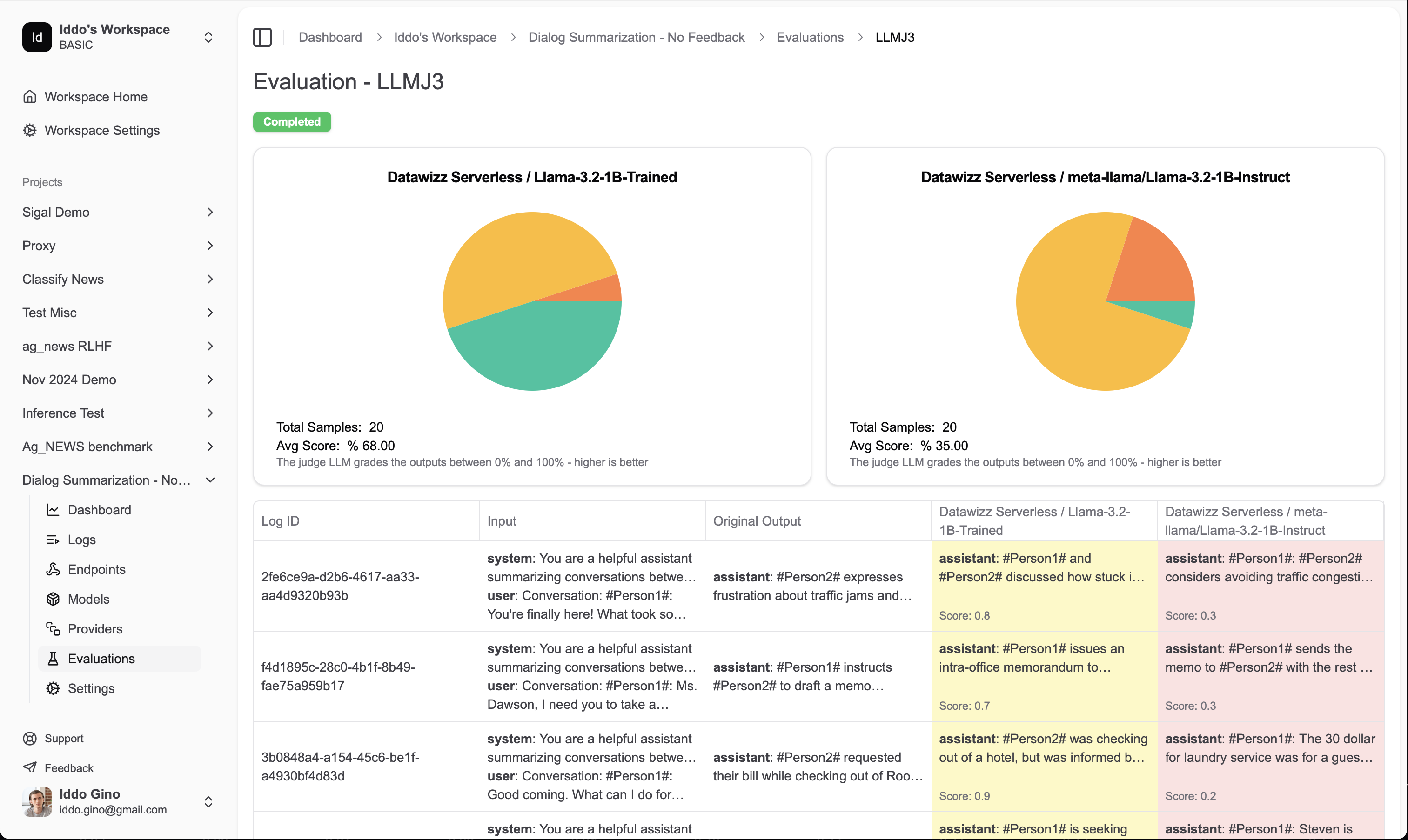Open Logs using its list icon
1408x840 pixels.
click(x=53, y=540)
